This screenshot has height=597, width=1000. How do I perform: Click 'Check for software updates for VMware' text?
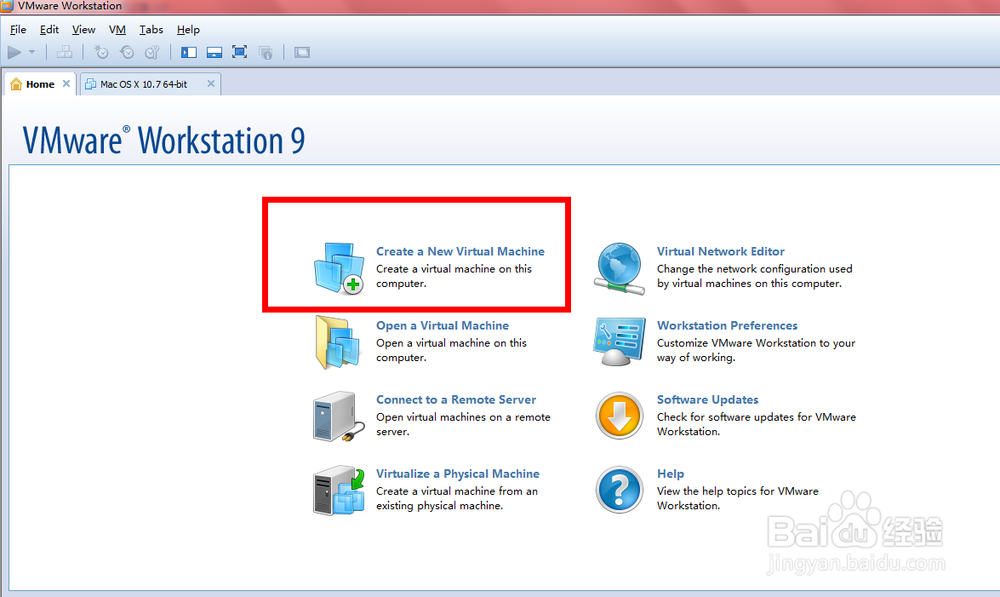(756, 417)
